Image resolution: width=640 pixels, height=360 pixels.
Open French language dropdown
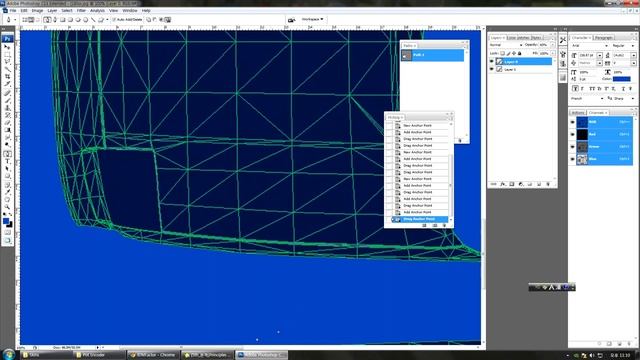click(587, 98)
